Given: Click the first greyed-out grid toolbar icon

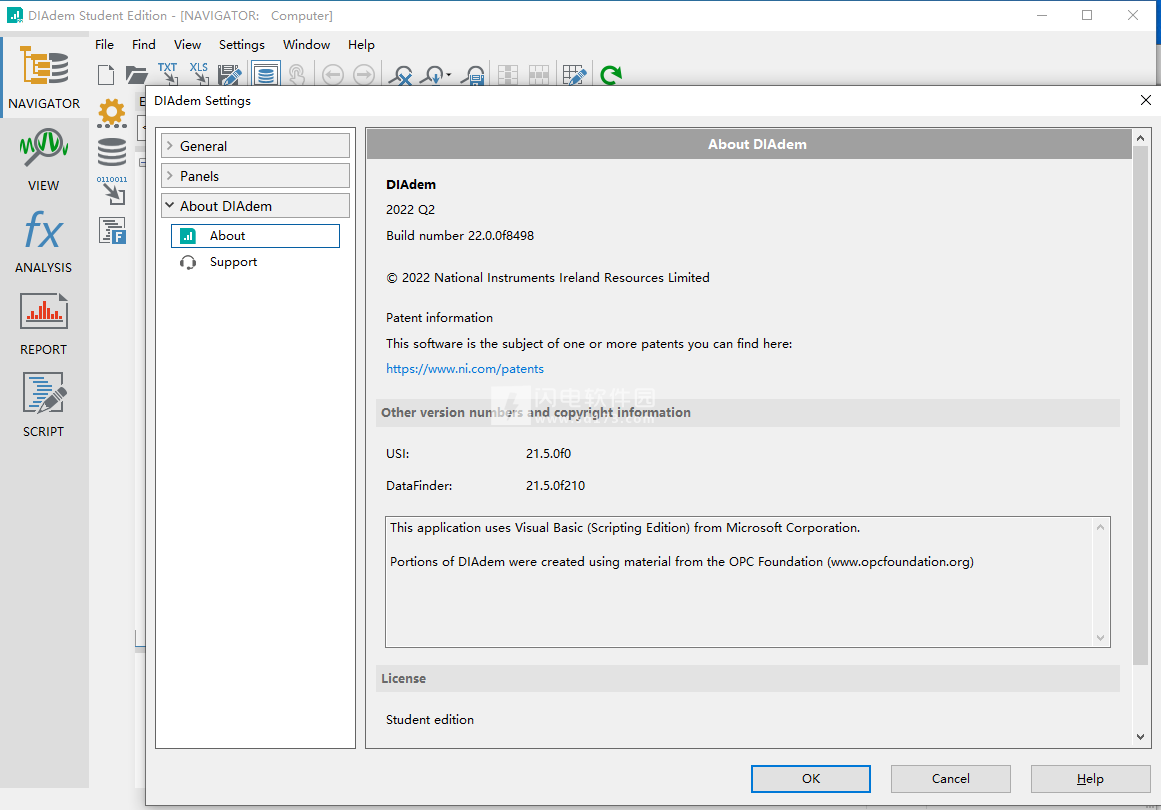Looking at the screenshot, I should click(x=508, y=75).
